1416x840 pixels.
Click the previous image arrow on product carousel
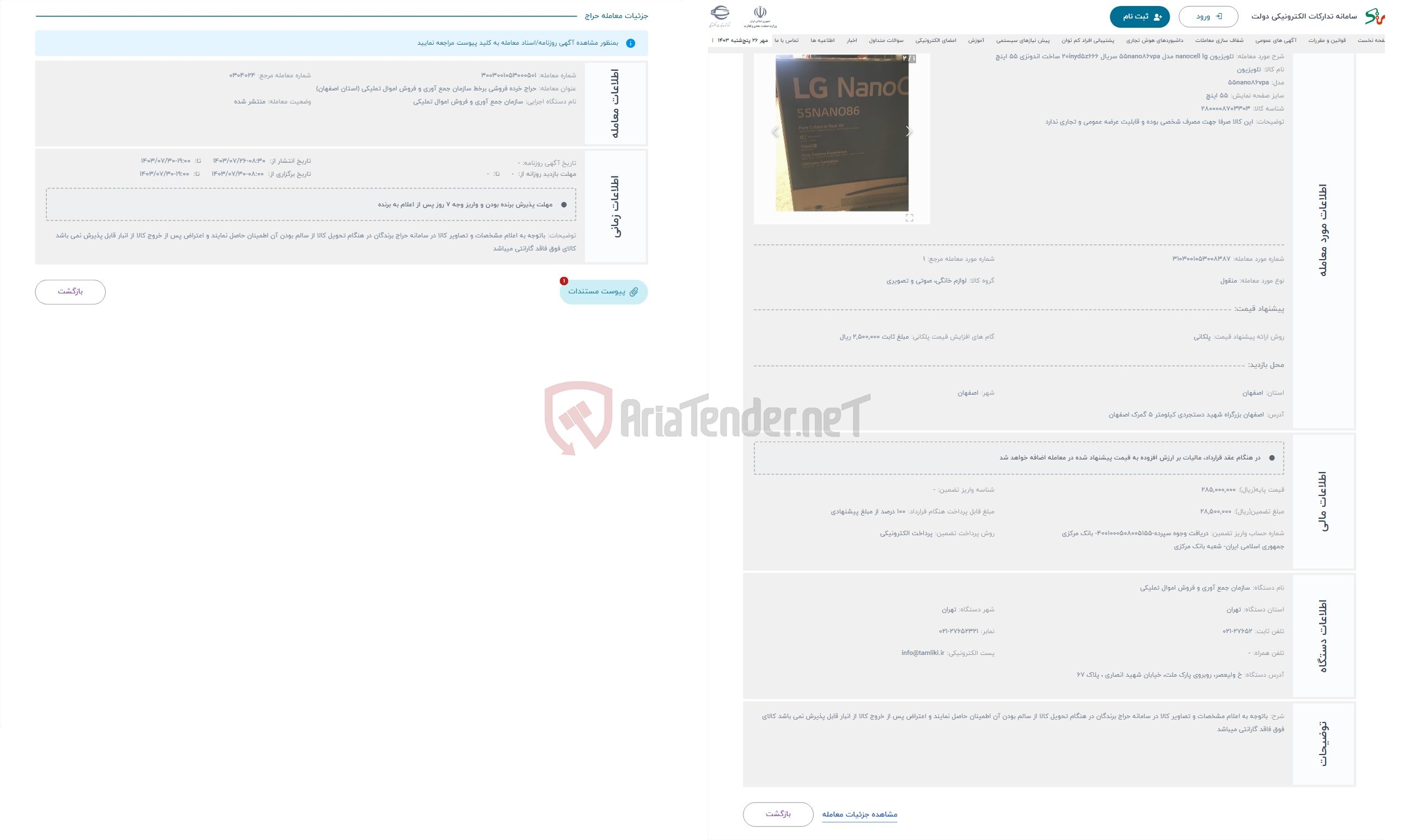tap(775, 131)
